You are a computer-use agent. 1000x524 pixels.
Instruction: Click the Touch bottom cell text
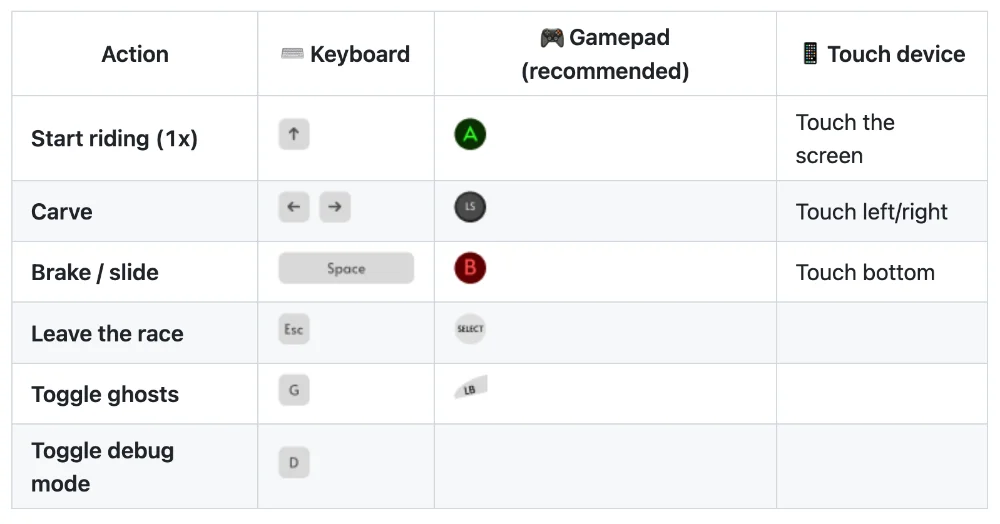tap(865, 272)
